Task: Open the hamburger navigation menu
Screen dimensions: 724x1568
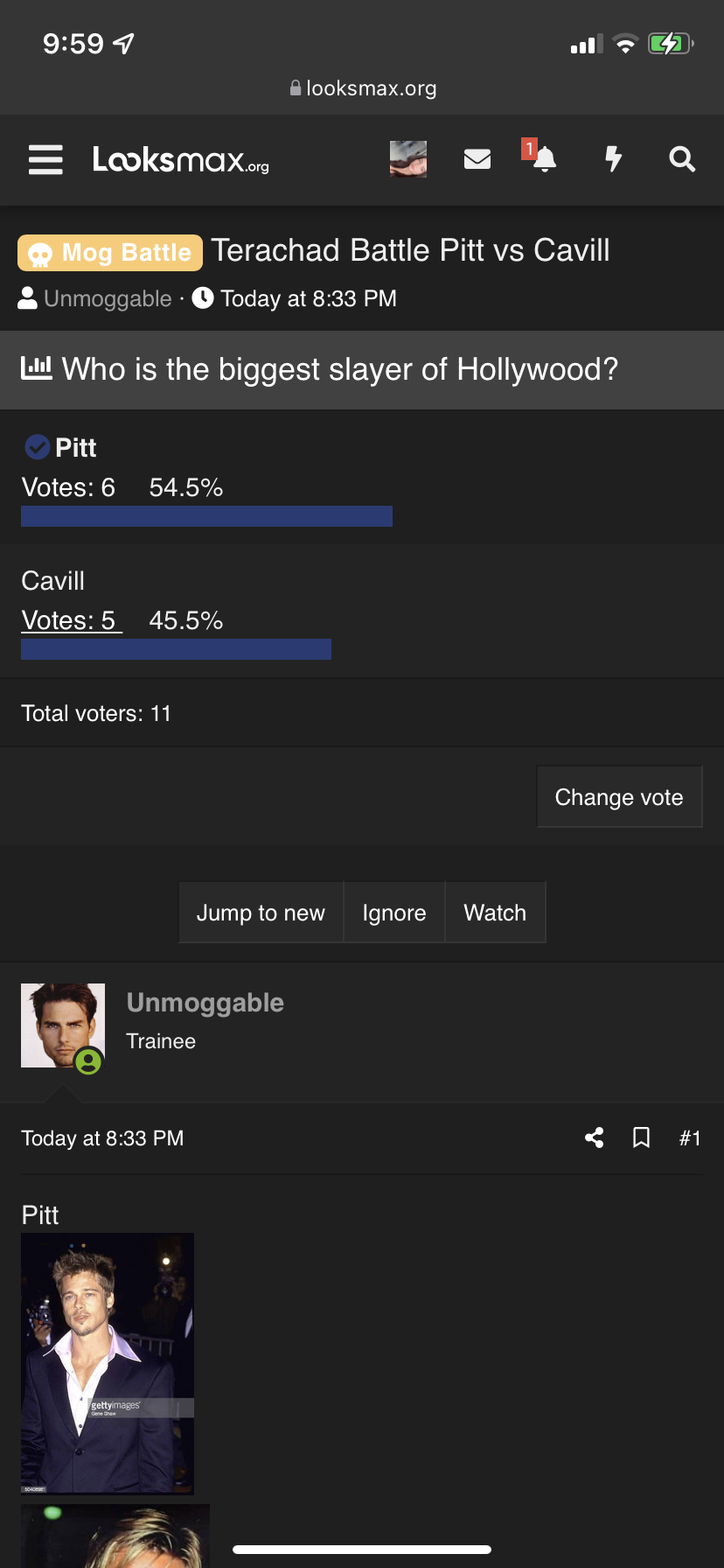Action: click(45, 159)
